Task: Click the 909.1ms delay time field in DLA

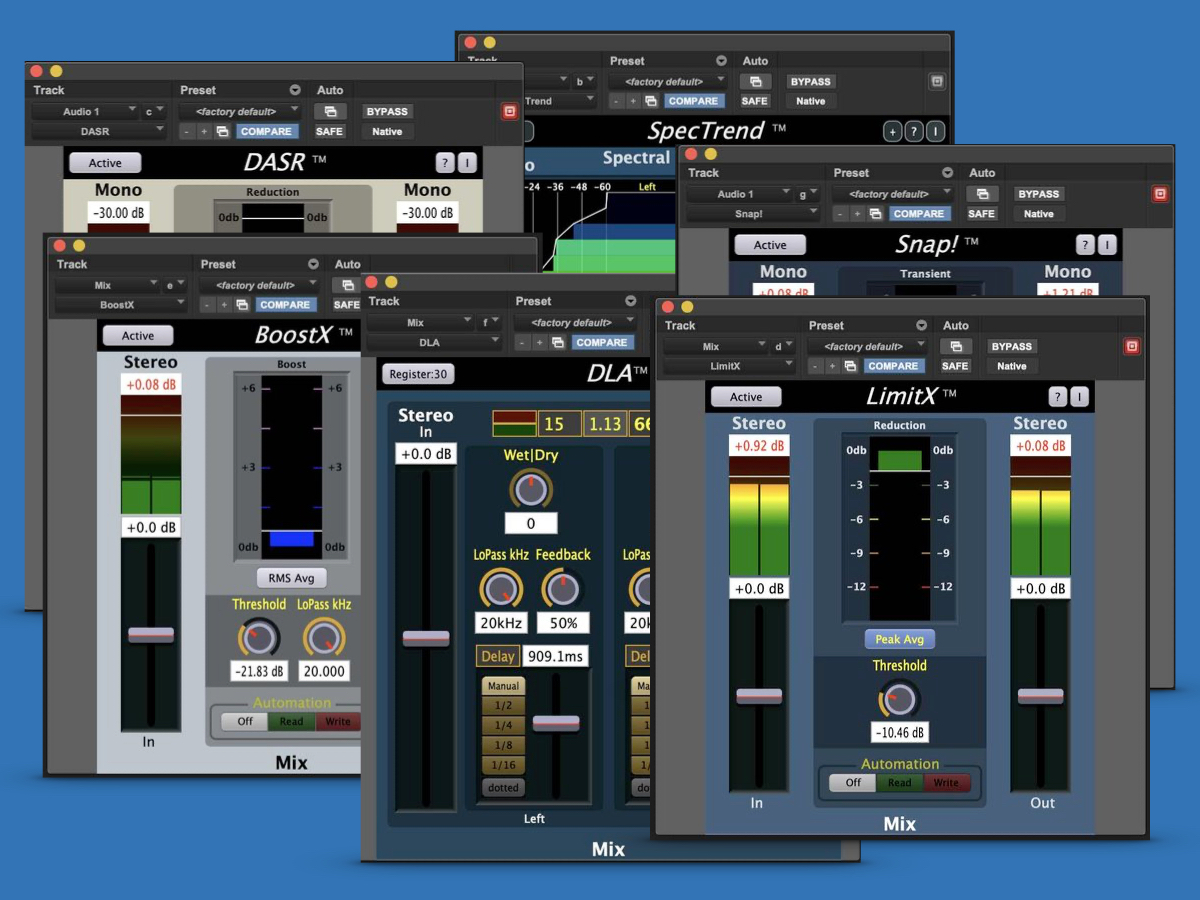Action: point(556,656)
